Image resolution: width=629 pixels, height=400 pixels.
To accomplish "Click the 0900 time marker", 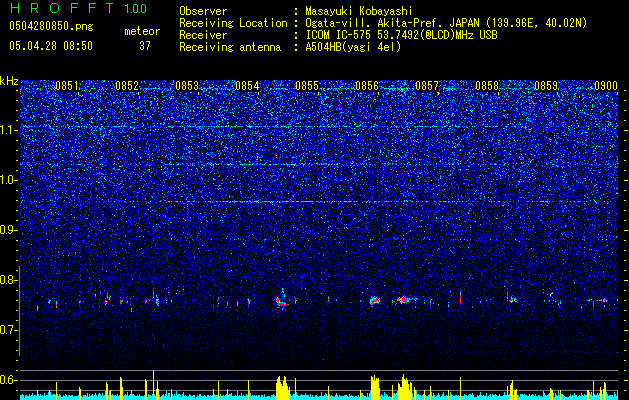I will pos(606,86).
